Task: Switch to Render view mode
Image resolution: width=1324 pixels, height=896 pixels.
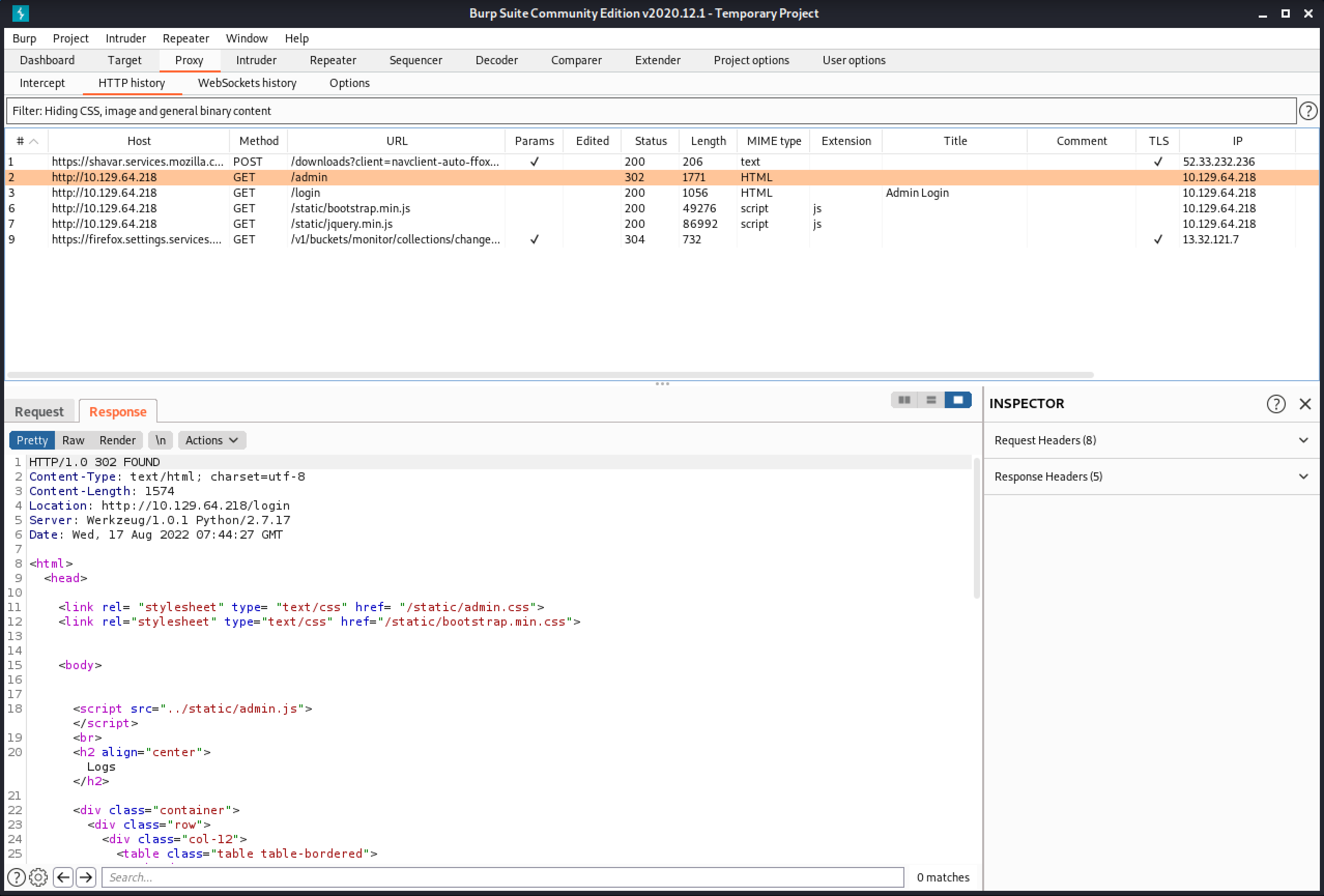Action: (x=118, y=440)
